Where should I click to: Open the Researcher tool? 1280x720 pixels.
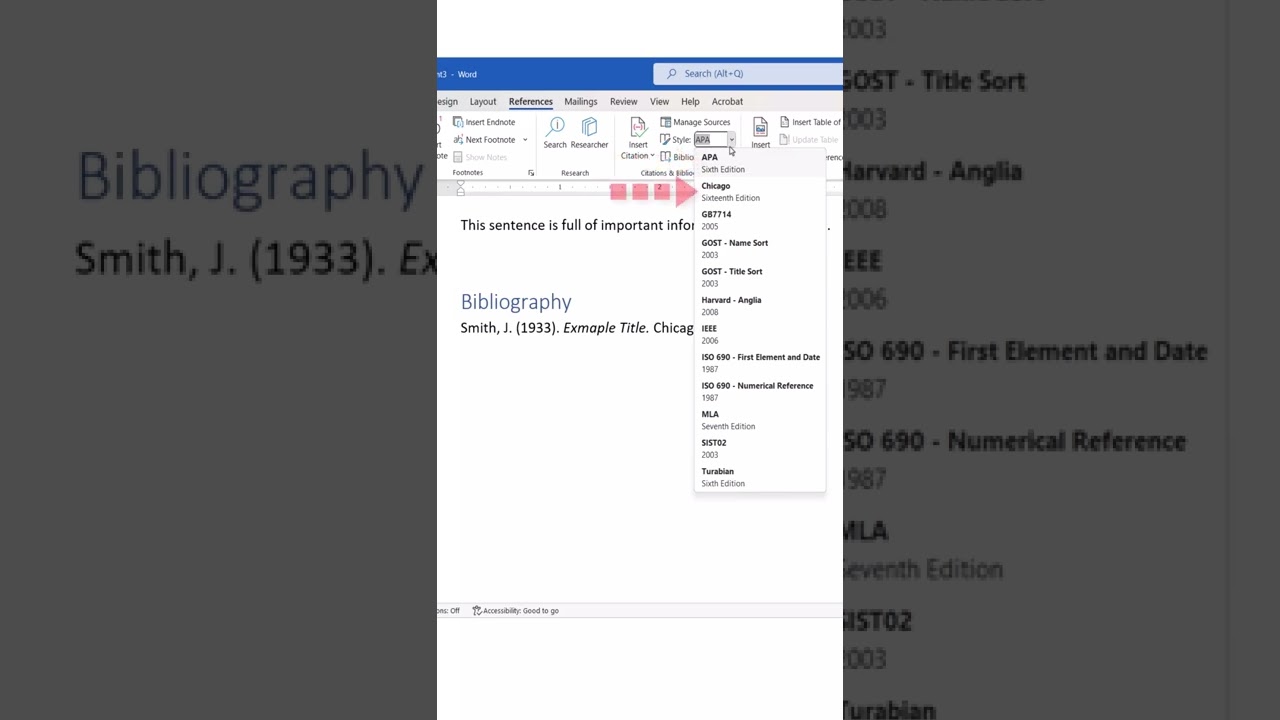(x=589, y=133)
